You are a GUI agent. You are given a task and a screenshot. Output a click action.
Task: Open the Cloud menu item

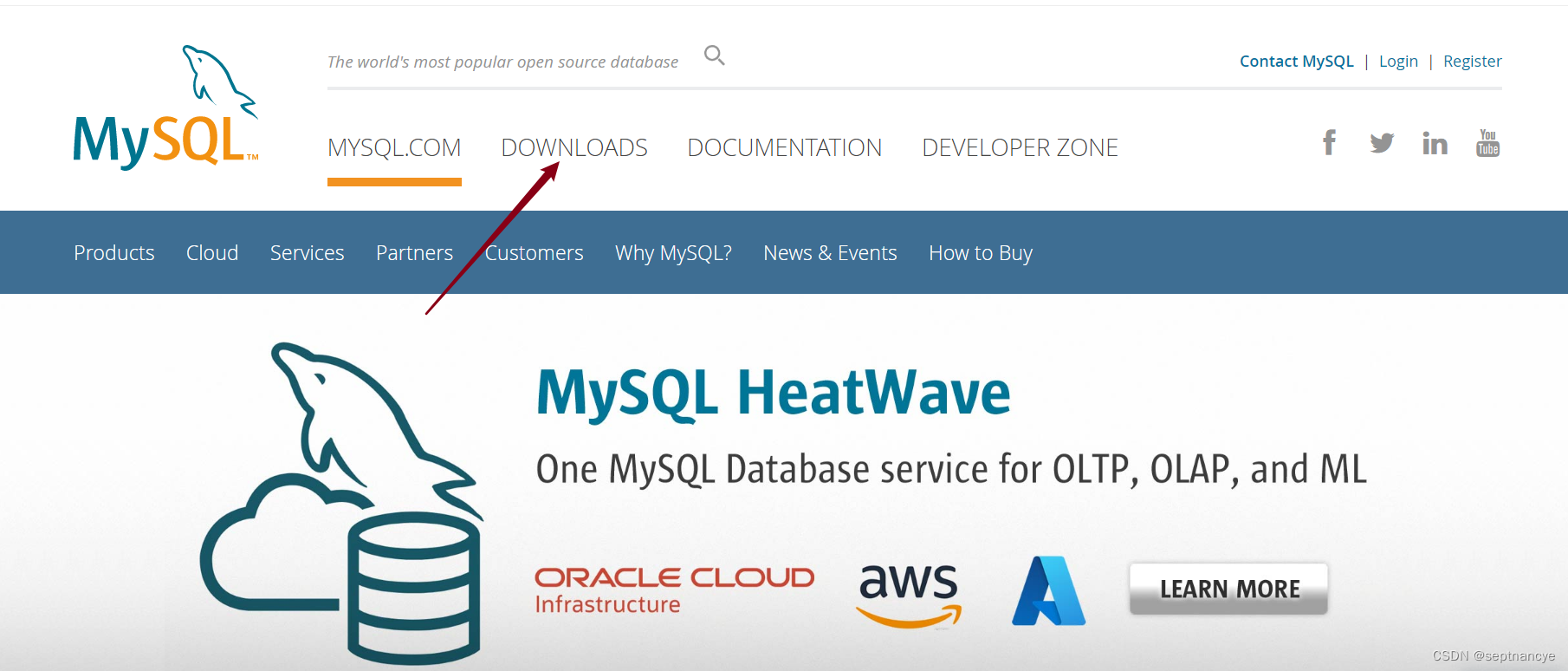pos(212,253)
